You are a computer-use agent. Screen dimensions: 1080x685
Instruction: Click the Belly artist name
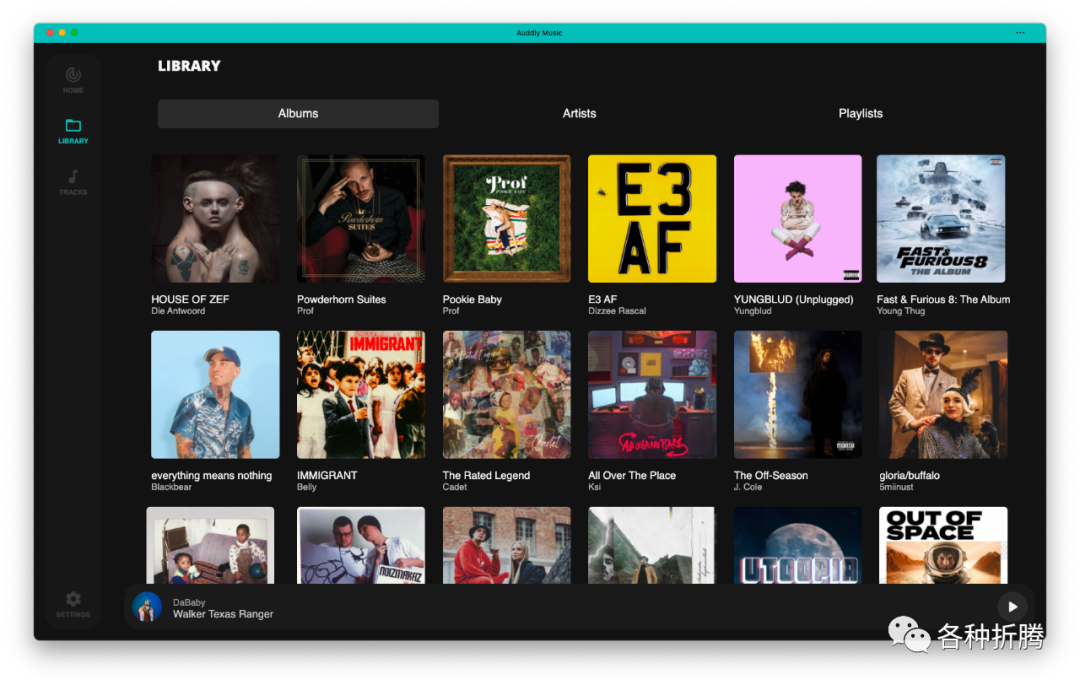tap(307, 487)
